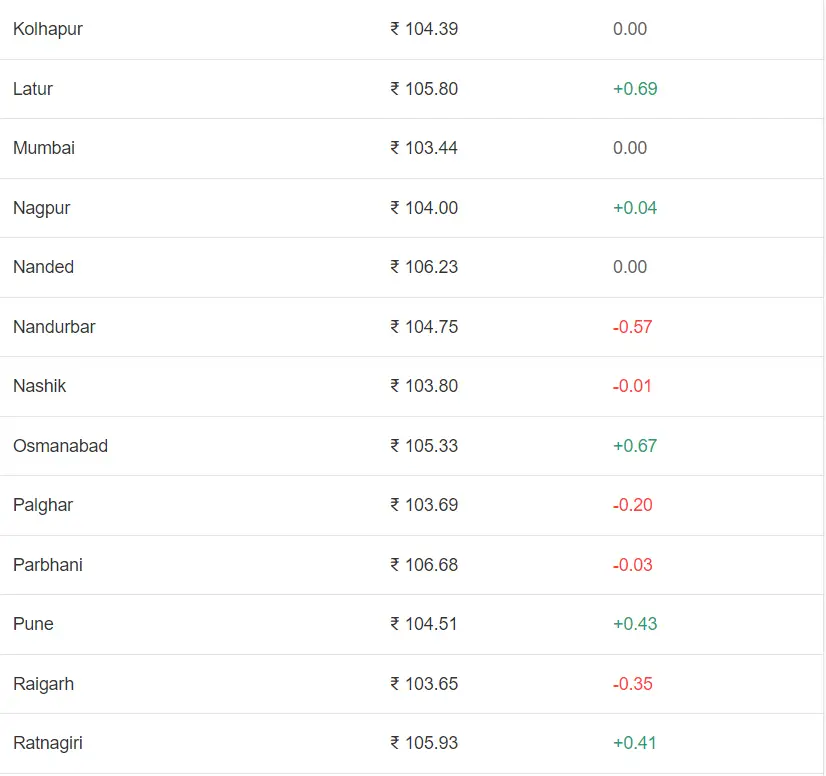Click the -0.57 Nandurbar price change
Viewport: 826px width, 776px height.
pyautogui.click(x=632, y=327)
